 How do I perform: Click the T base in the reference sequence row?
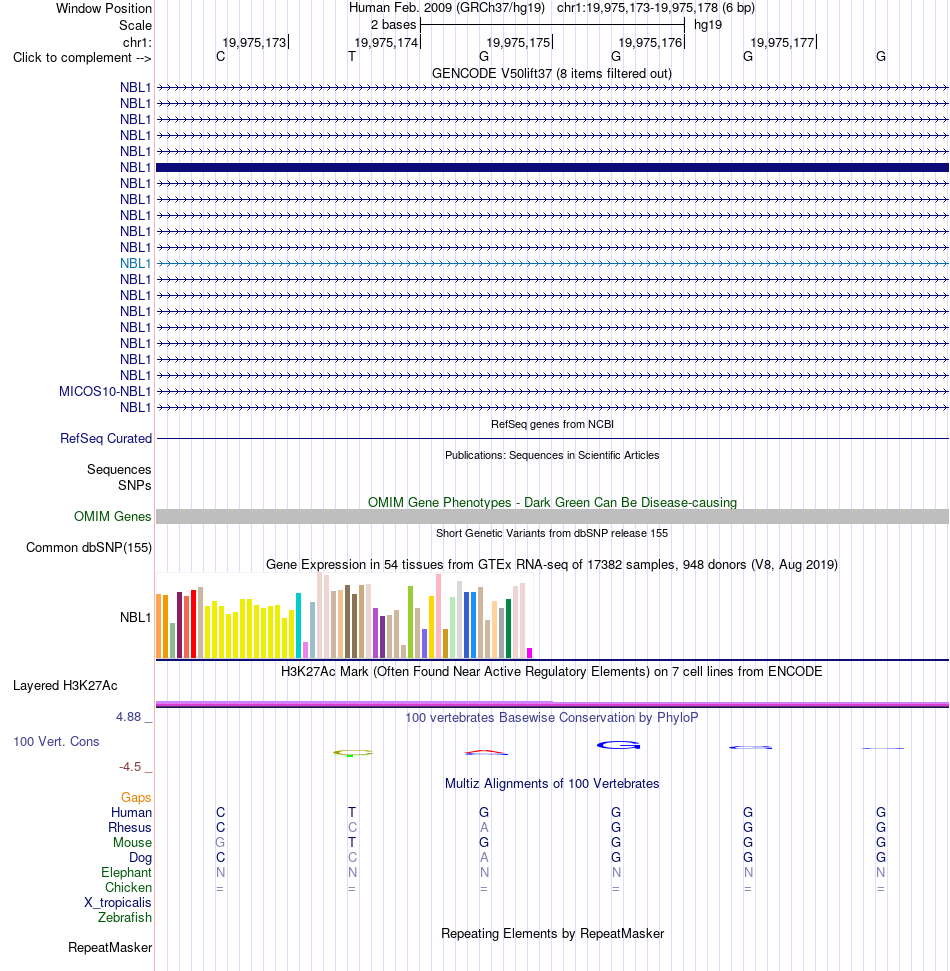pyautogui.click(x=352, y=56)
